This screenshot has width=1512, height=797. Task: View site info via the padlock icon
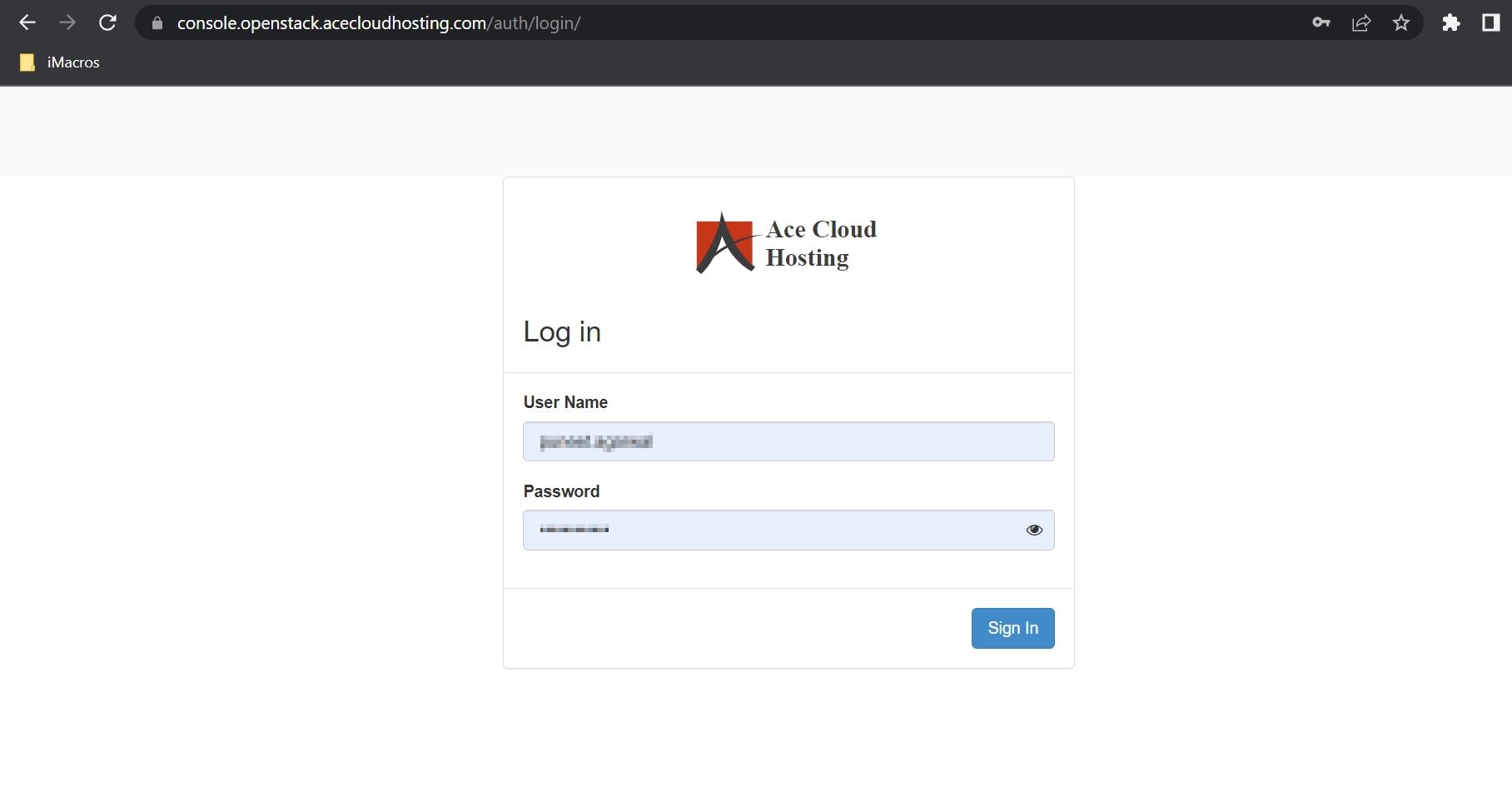point(157,23)
